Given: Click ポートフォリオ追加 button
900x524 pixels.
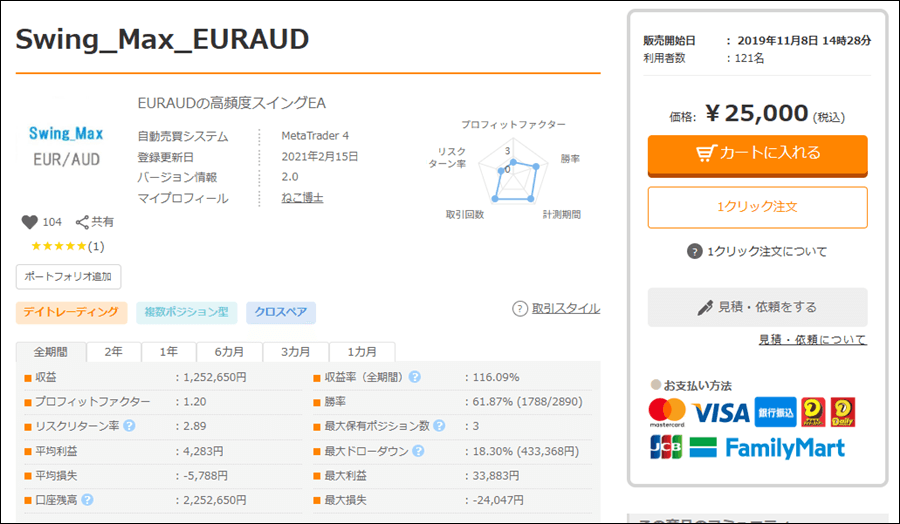Looking at the screenshot, I should (68, 276).
